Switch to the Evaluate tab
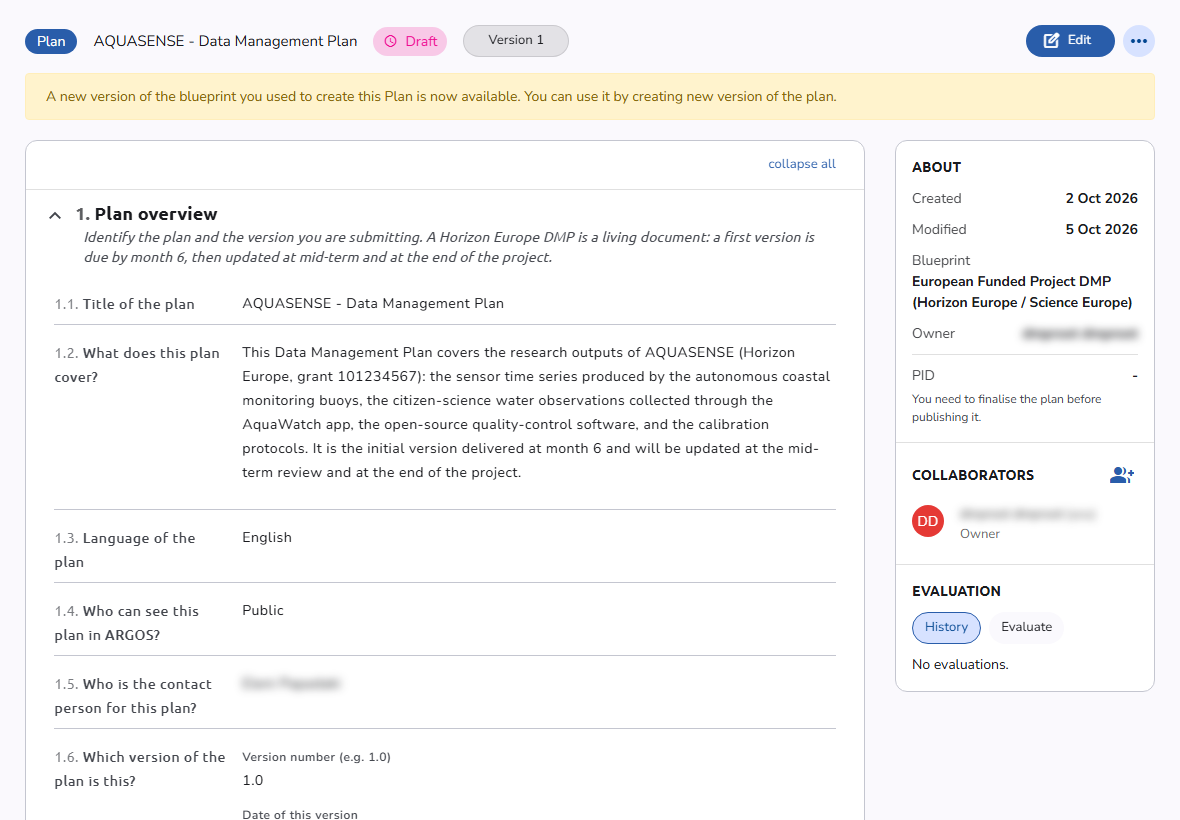1180x820 pixels. 1026,627
